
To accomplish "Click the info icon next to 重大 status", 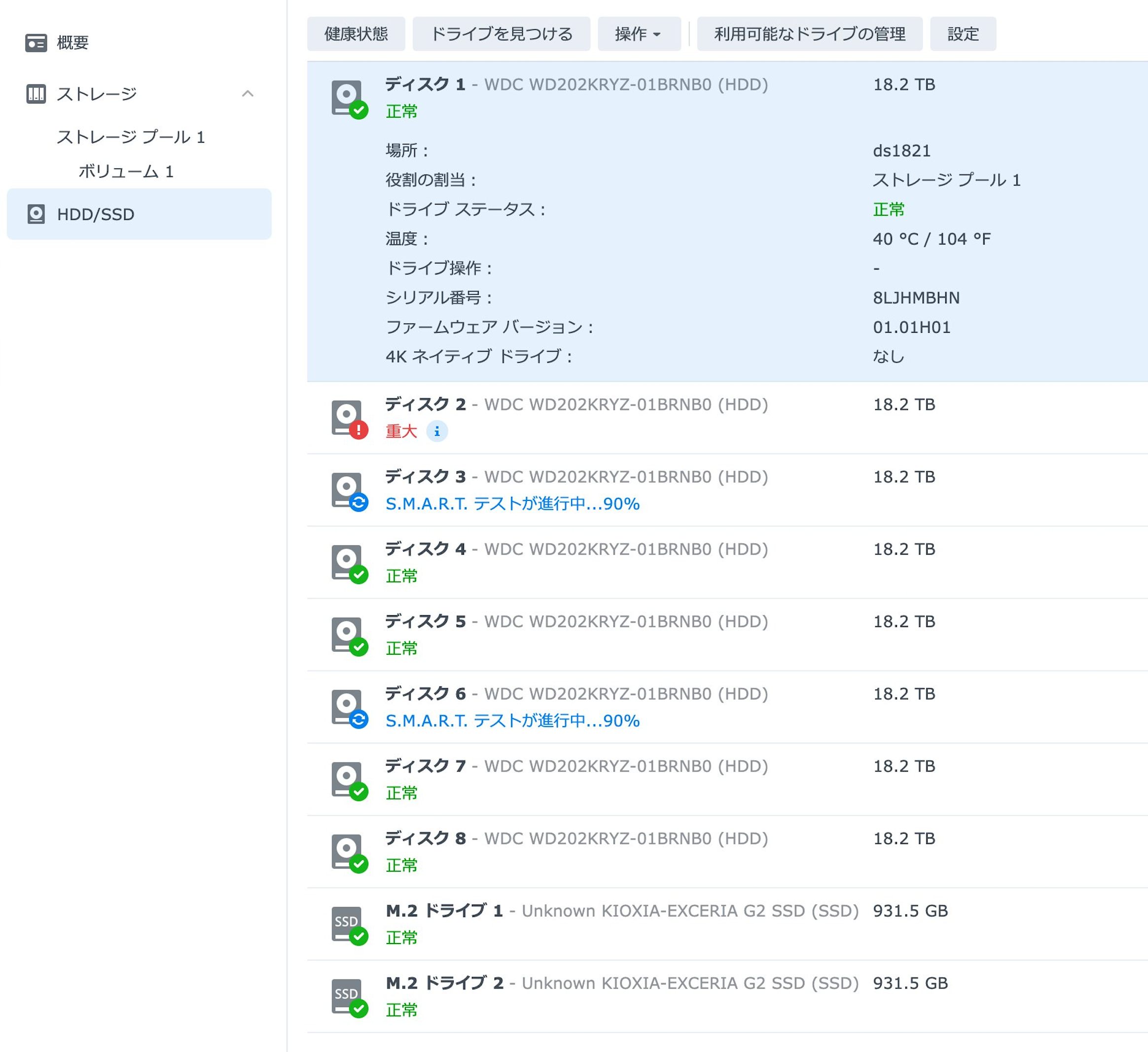I will pyautogui.click(x=437, y=431).
